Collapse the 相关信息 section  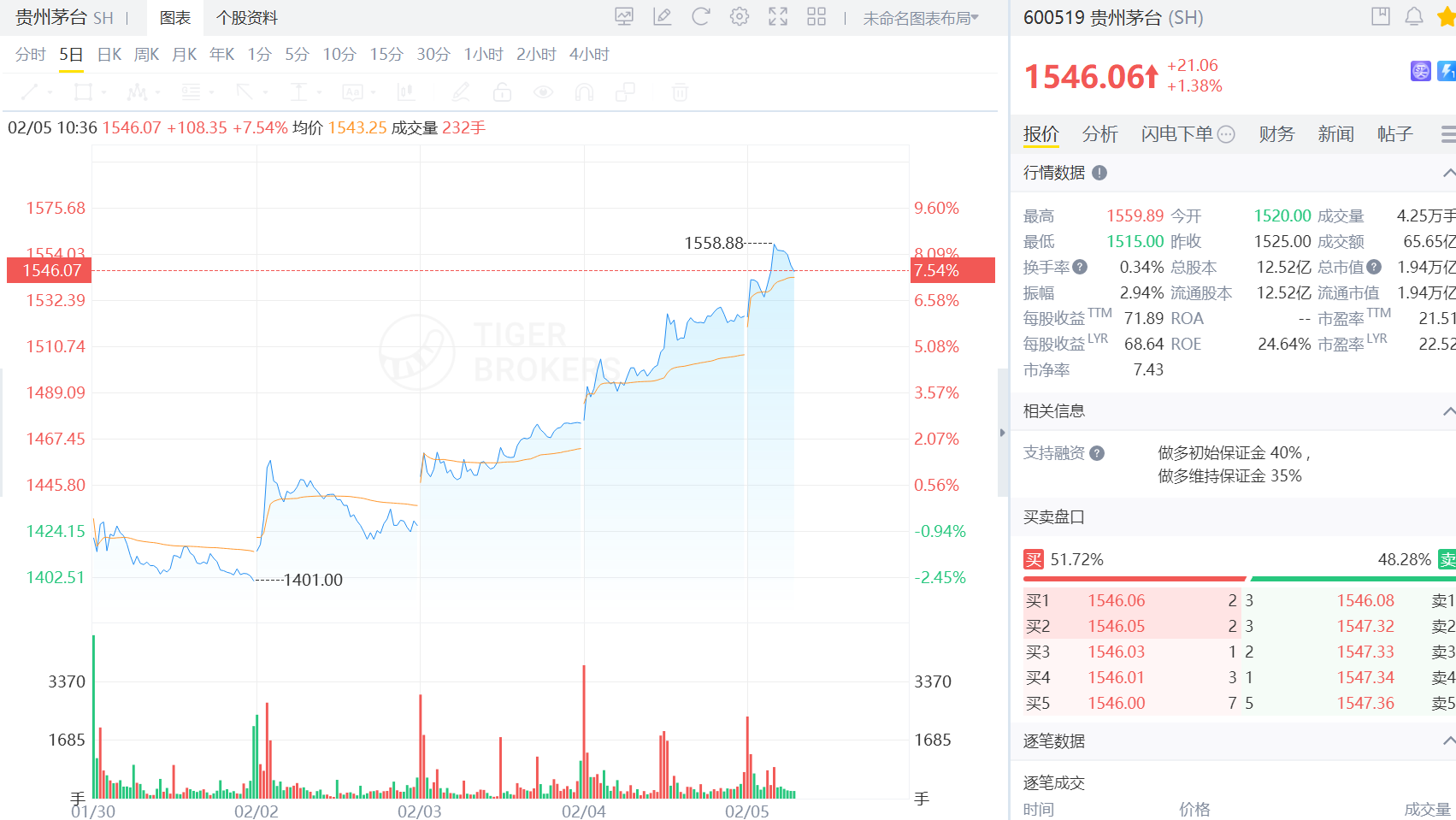click(x=1447, y=410)
